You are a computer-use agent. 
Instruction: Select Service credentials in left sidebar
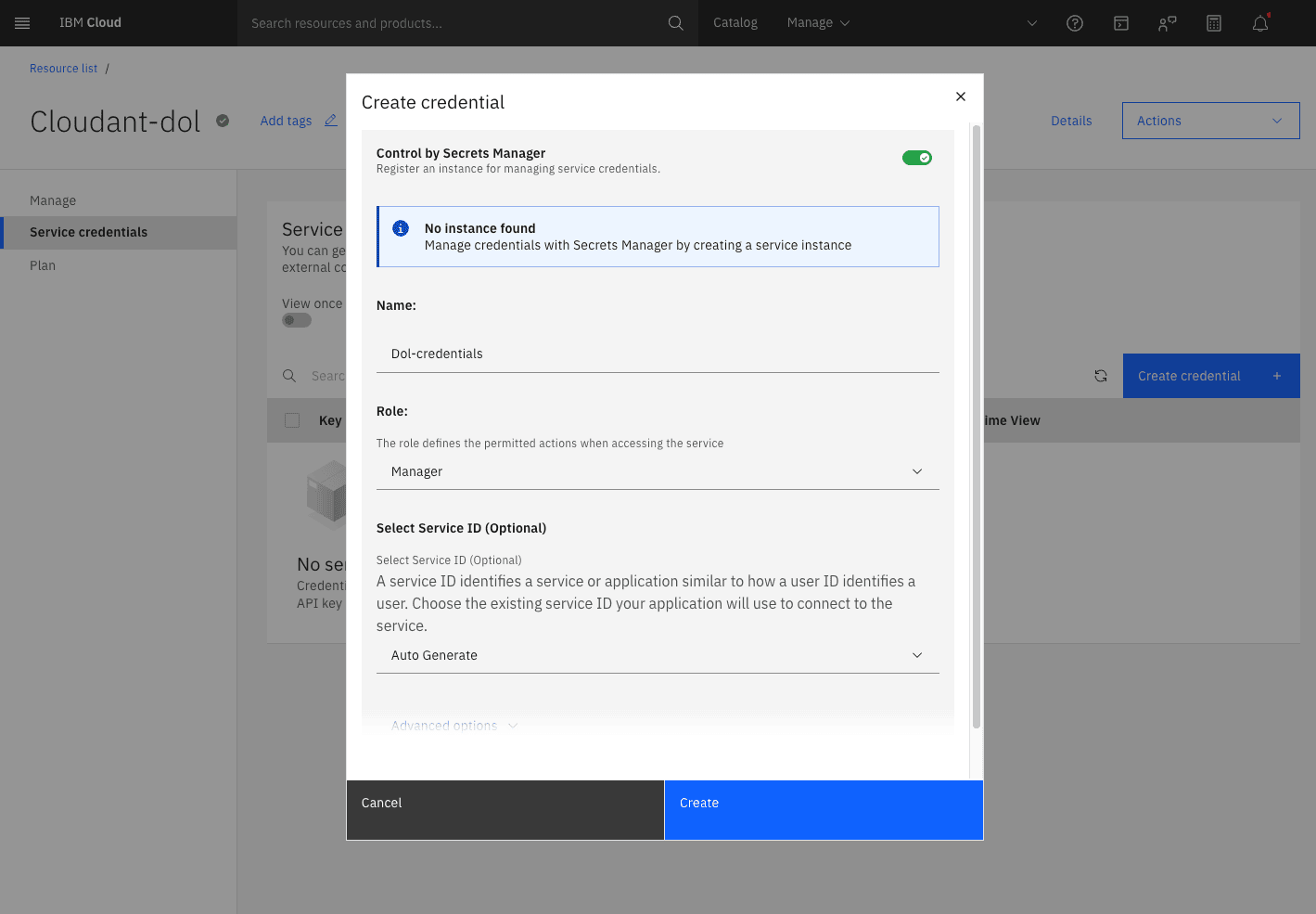pyautogui.click(x=118, y=233)
